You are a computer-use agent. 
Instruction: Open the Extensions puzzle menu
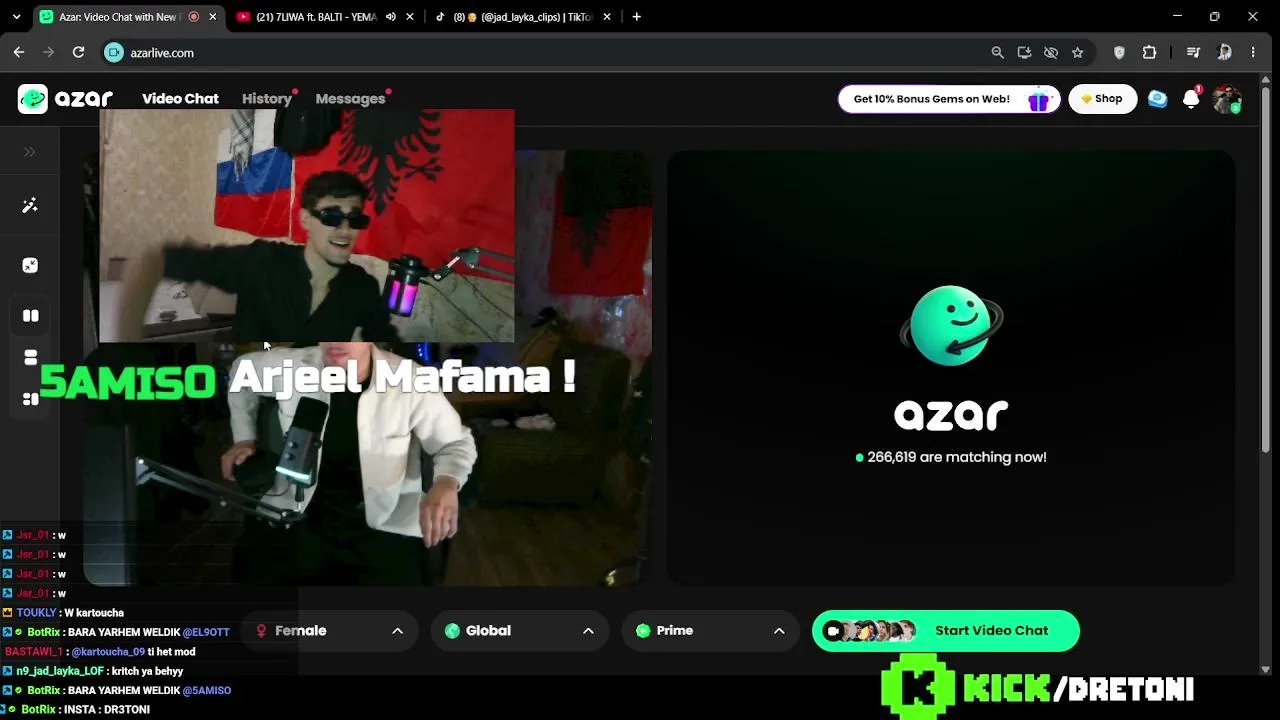(x=1149, y=53)
